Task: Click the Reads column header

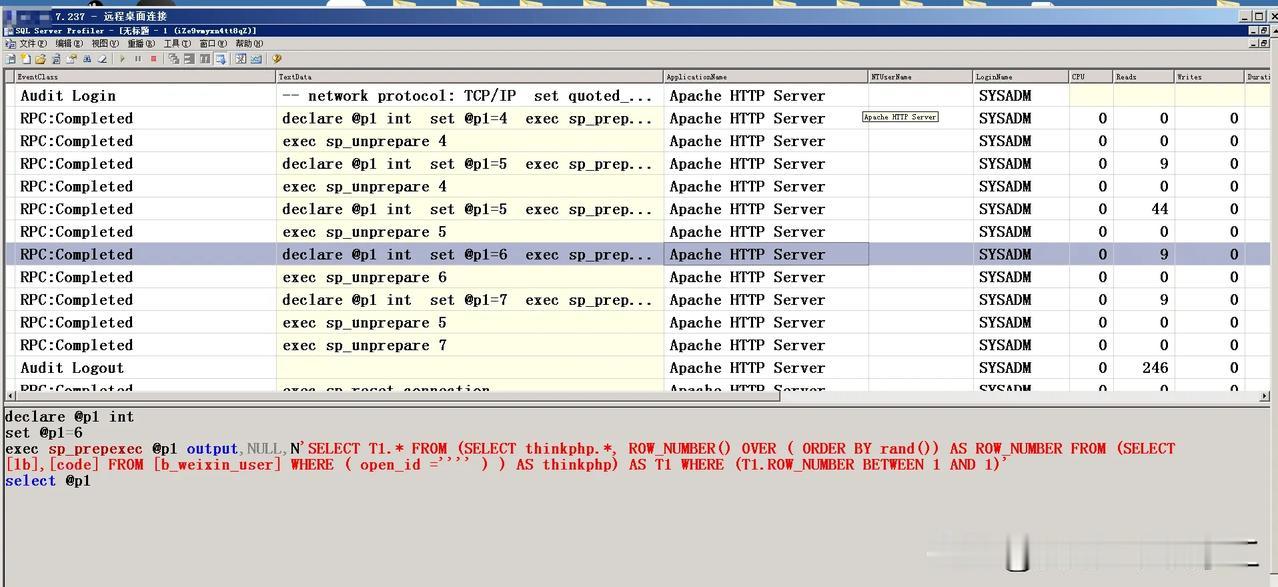Action: (1144, 76)
